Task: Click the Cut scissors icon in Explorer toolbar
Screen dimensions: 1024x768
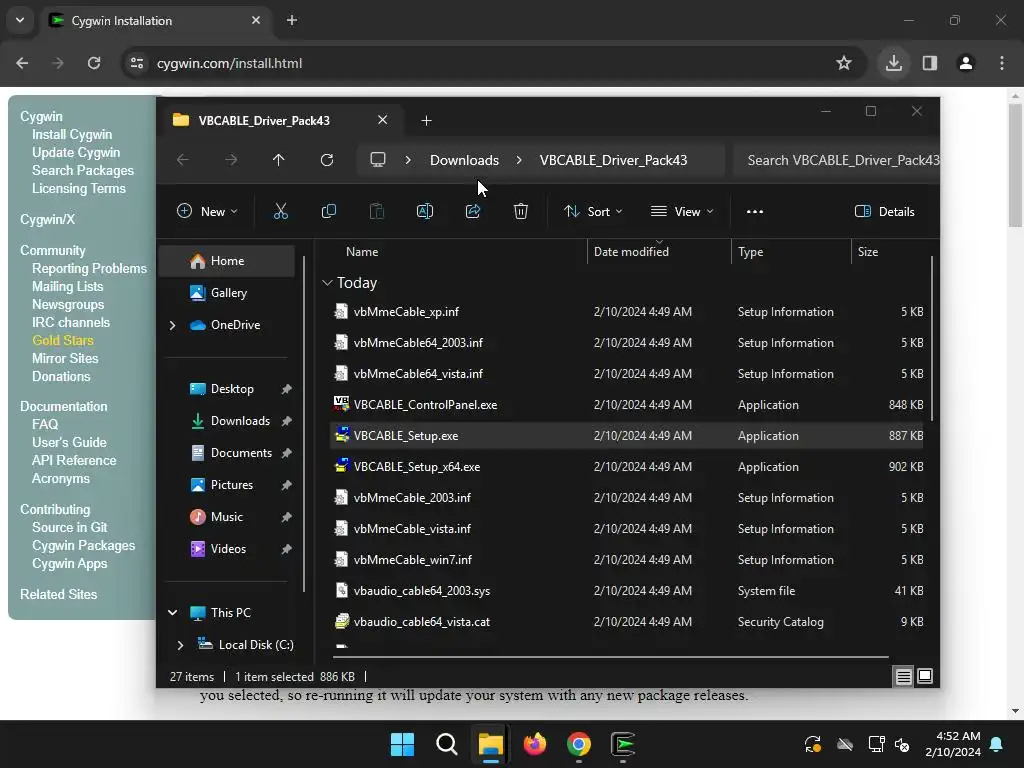Action: [281, 212]
